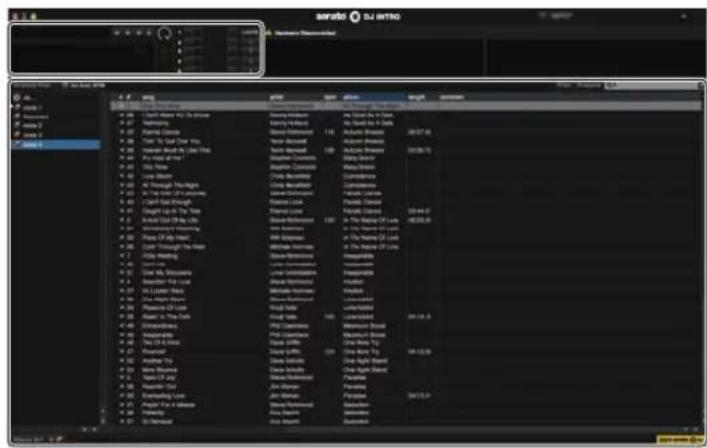707x448 pixels.
Task: Click the add crate icon below sidebar
Action: pyautogui.click(x=60, y=439)
